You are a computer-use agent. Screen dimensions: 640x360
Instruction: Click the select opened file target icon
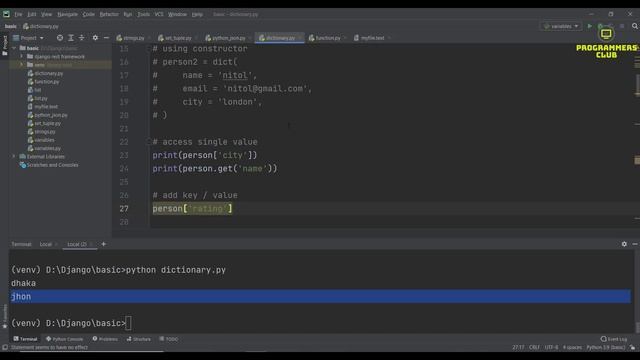pyautogui.click(x=60, y=38)
